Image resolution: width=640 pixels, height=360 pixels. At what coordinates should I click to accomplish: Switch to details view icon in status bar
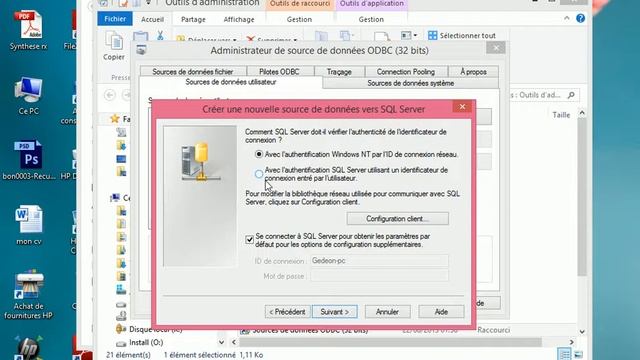564,354
